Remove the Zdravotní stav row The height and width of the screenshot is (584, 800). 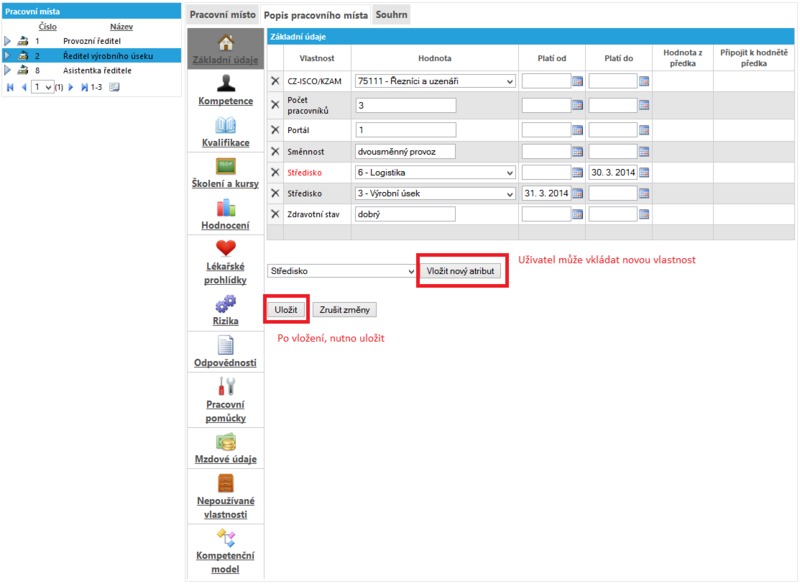point(275,214)
